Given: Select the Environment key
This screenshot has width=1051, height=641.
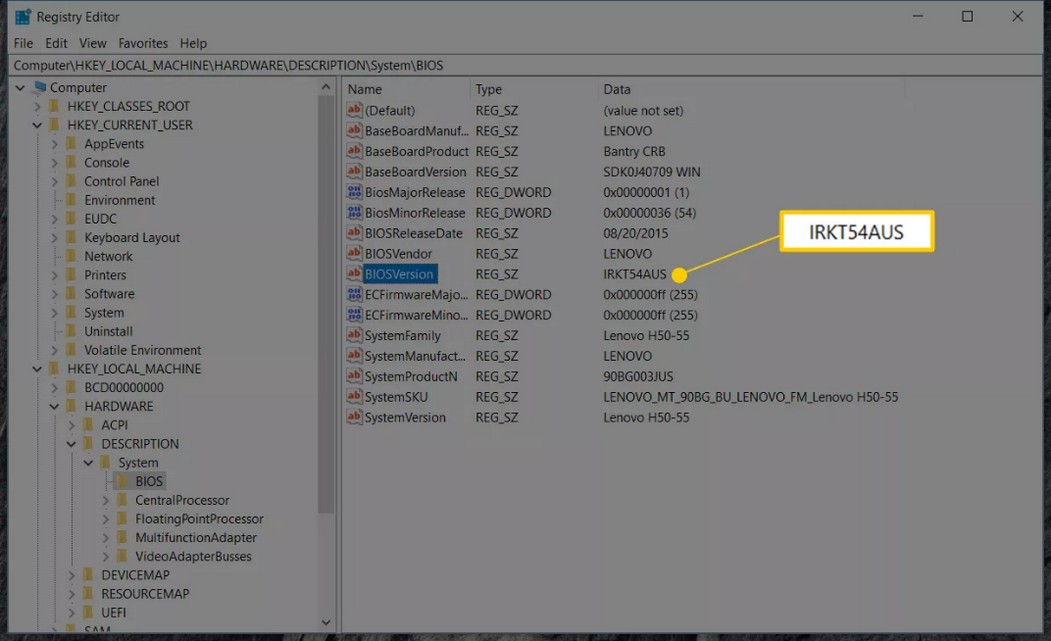Looking at the screenshot, I should click(119, 200).
